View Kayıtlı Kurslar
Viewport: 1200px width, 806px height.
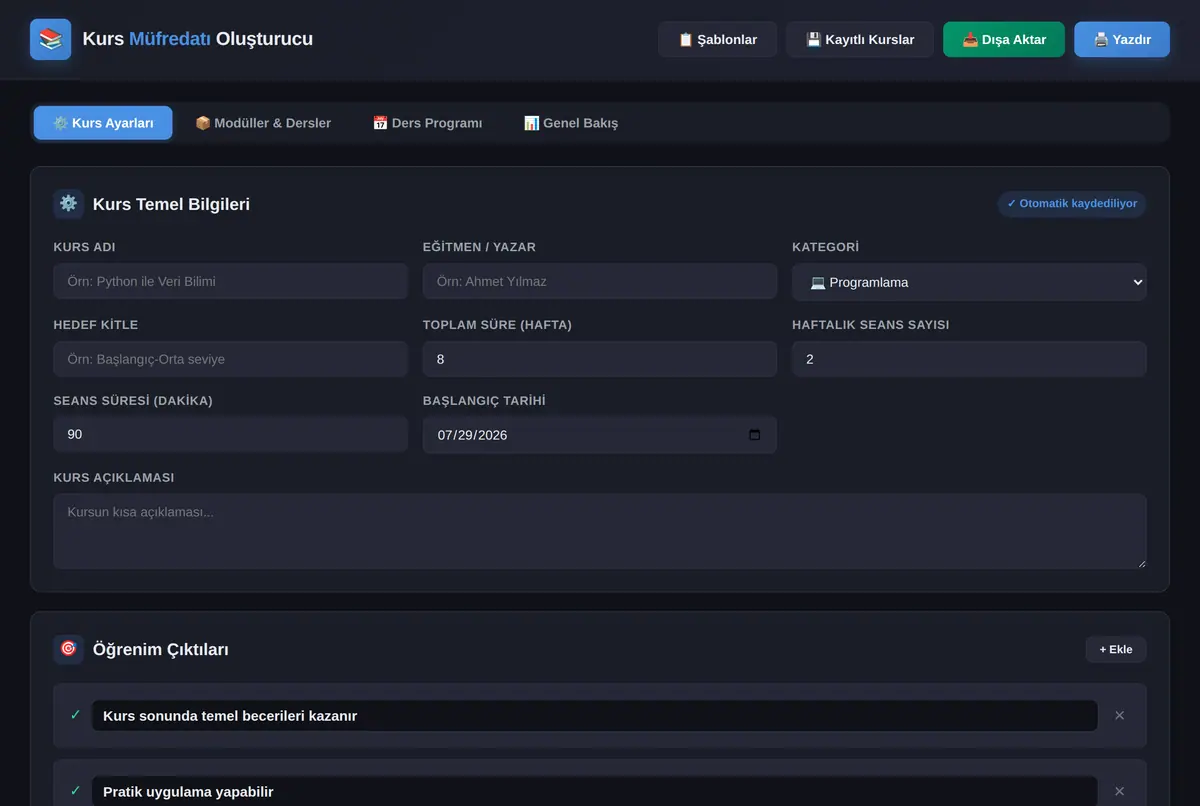[x=860, y=40]
